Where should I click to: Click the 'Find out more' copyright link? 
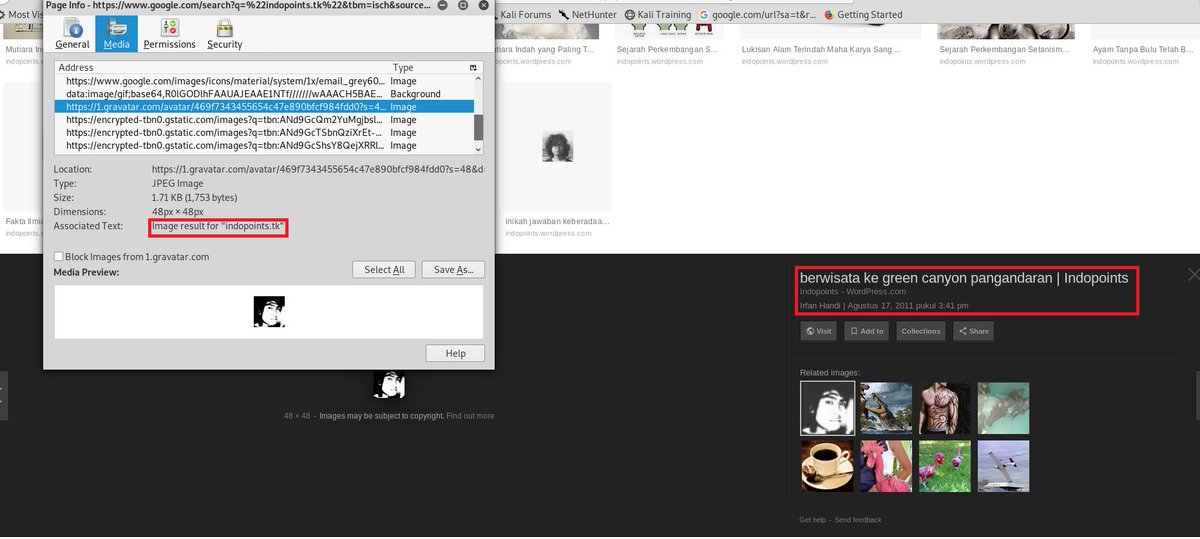pos(470,416)
